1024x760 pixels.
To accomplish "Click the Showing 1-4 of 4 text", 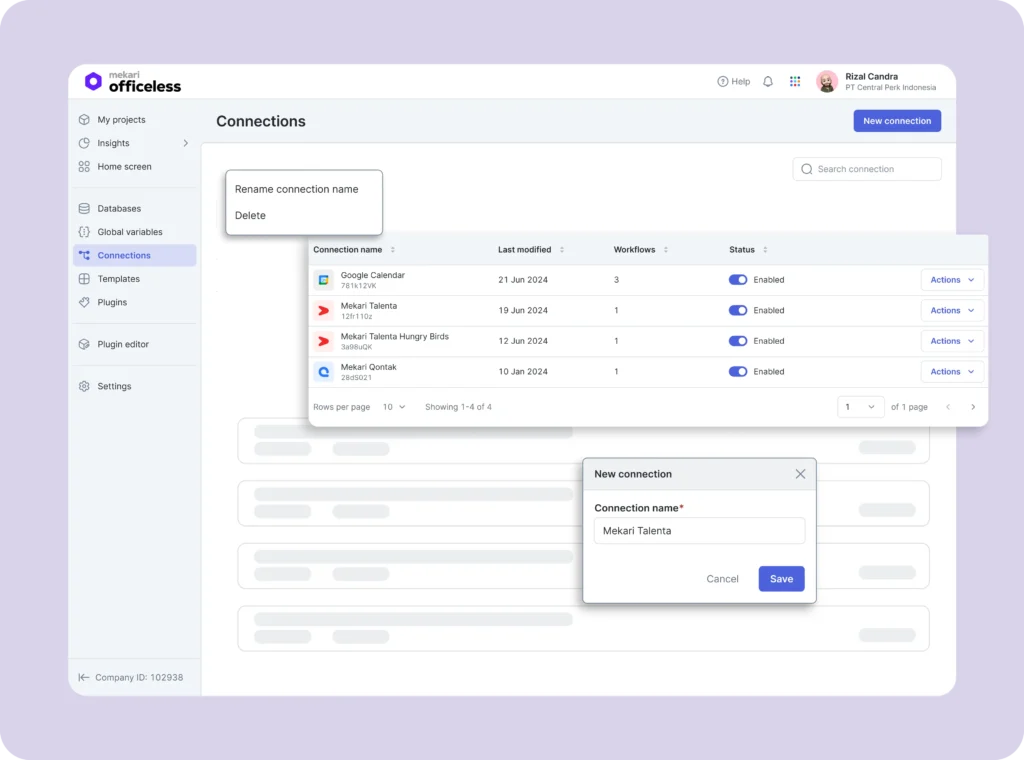I will tap(458, 407).
